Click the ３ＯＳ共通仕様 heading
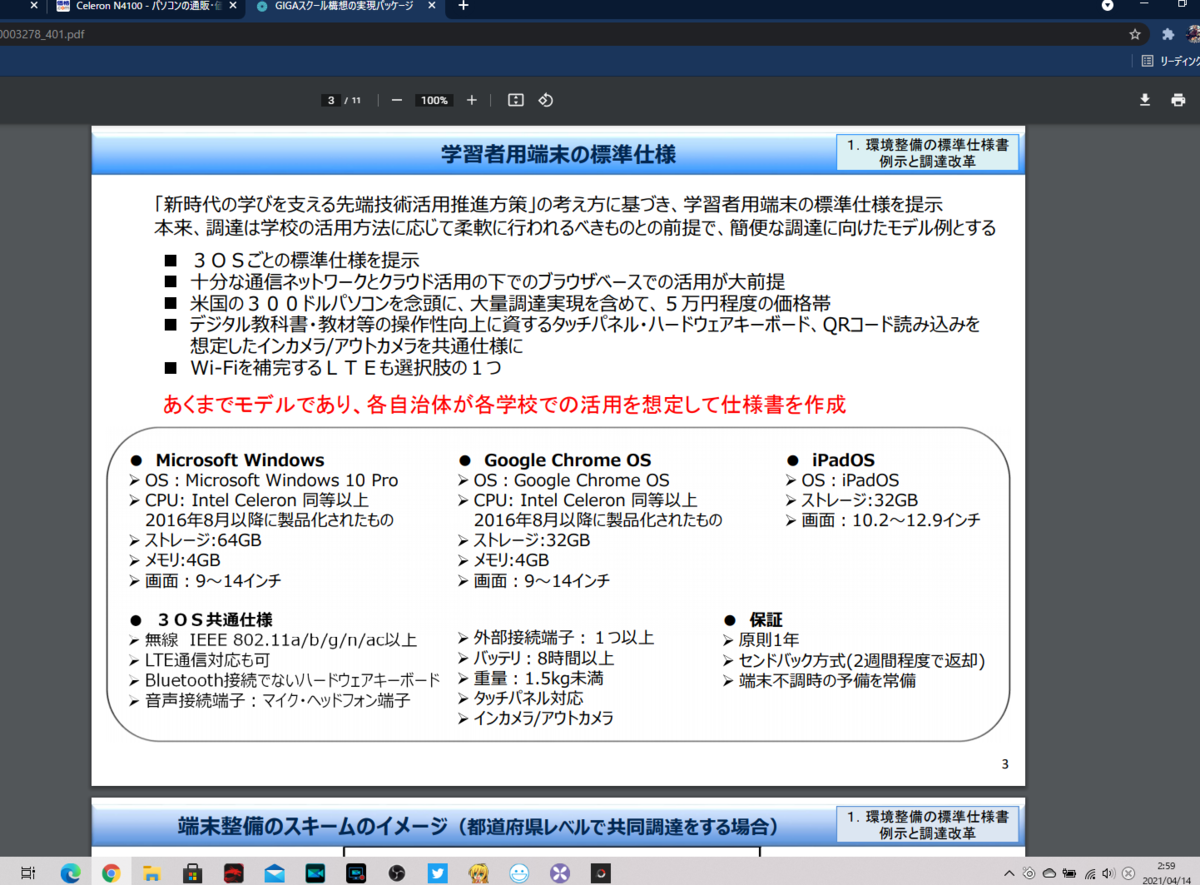The width and height of the screenshot is (1200, 885). point(214,619)
